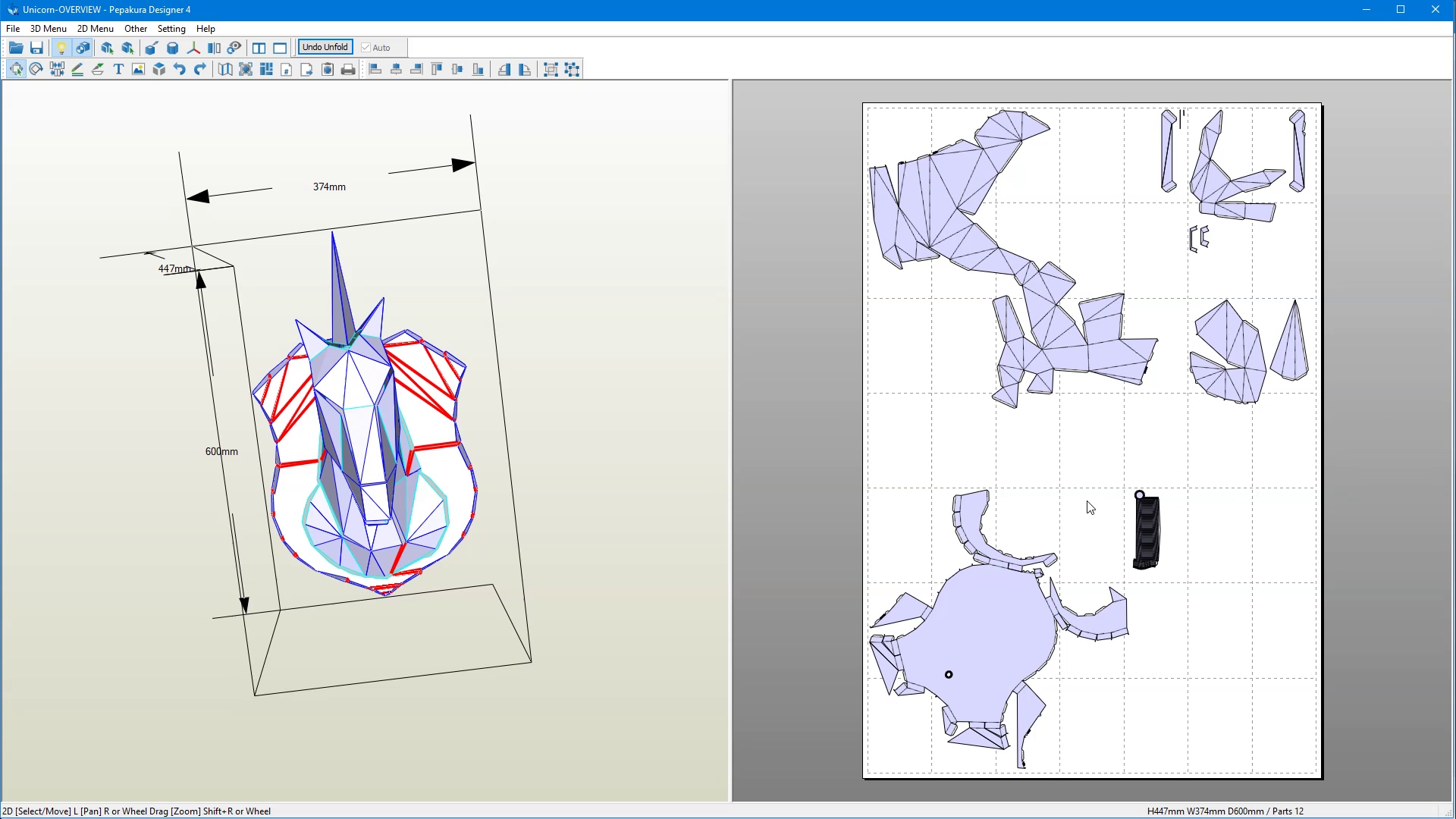1456x819 pixels.
Task: Minimize the Pepakura Designer window
Action: (1367, 10)
